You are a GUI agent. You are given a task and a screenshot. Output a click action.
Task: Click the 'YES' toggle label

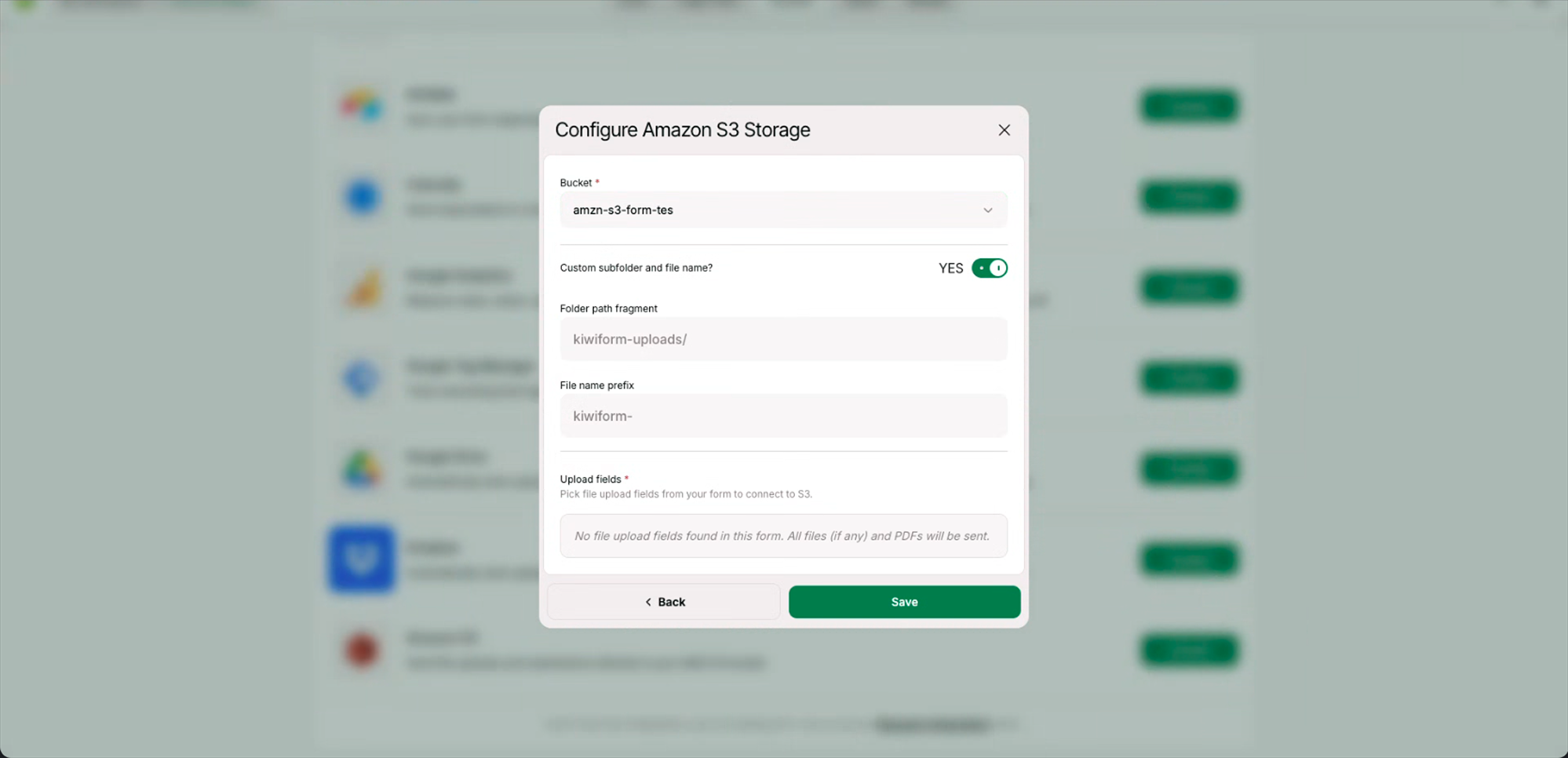coord(950,268)
